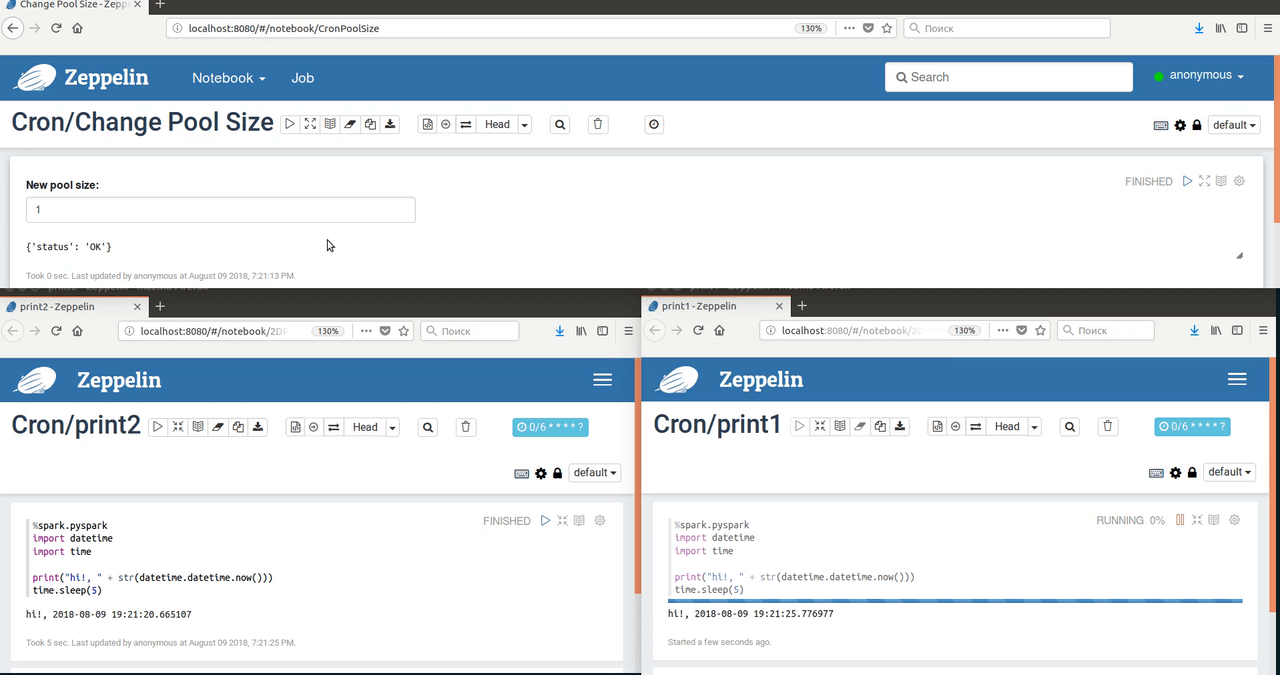The height and width of the screenshot is (675, 1280).
Task: Search code in Cron/print2 notebook
Action: (x=428, y=427)
